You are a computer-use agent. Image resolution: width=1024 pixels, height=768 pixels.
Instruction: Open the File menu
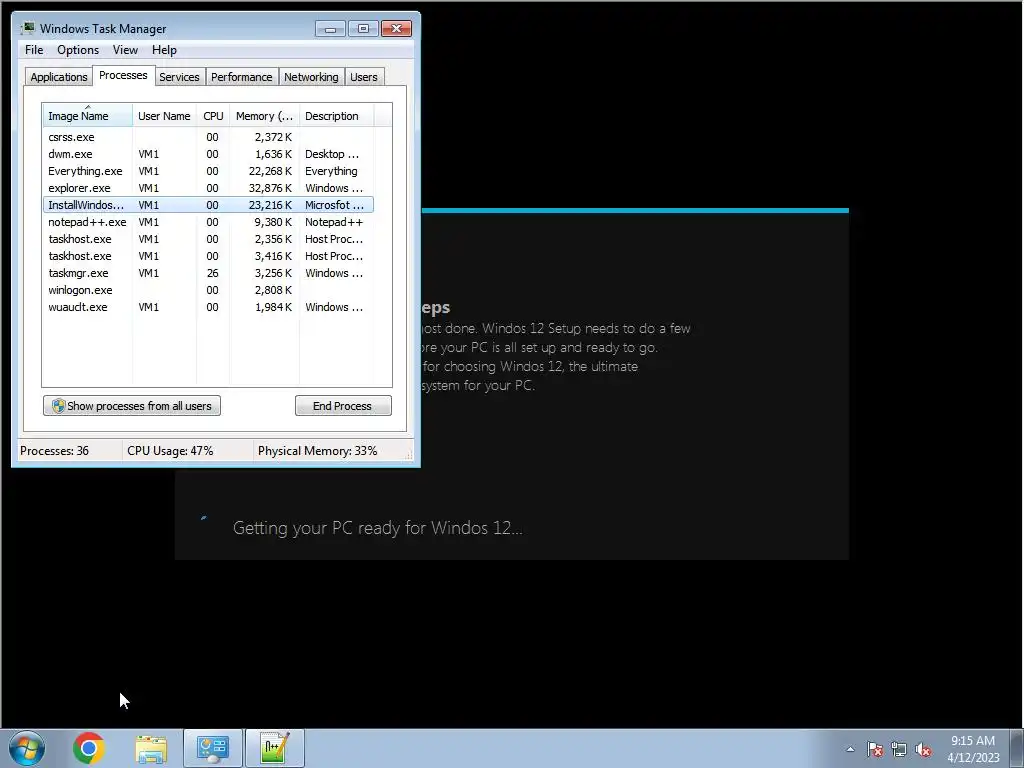click(34, 50)
